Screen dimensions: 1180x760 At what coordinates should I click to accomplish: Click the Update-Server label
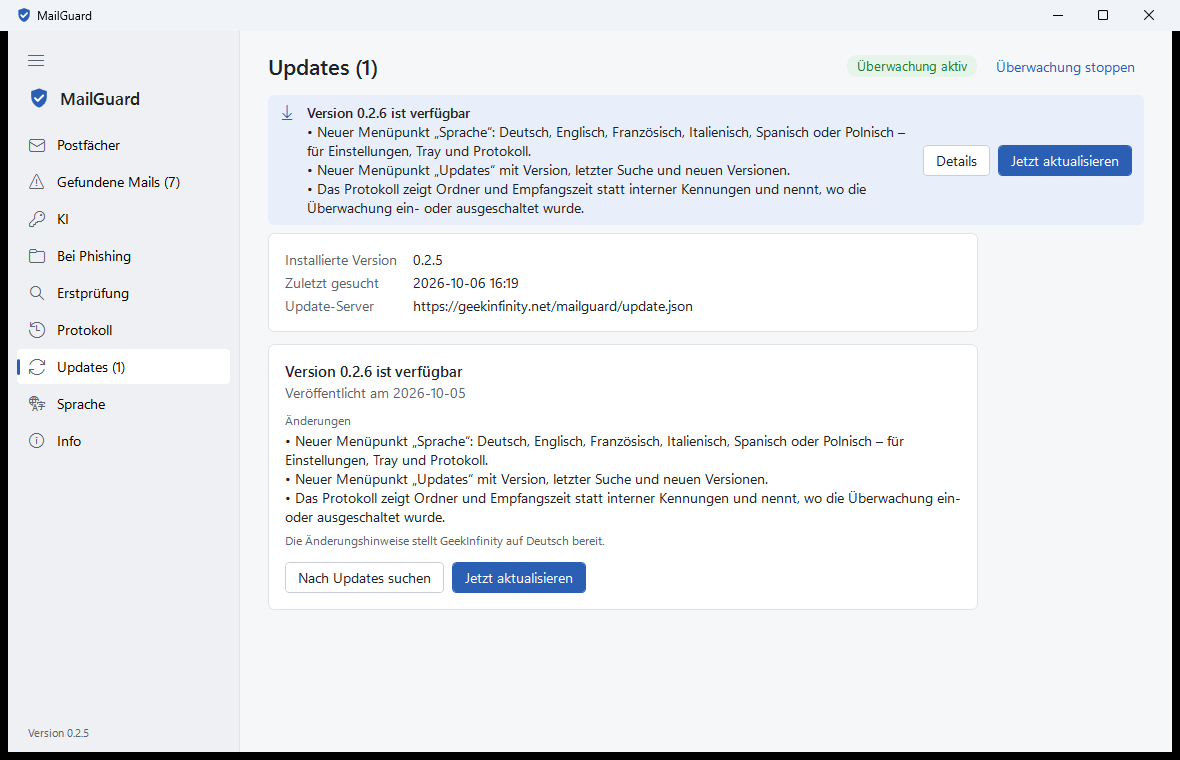click(330, 306)
